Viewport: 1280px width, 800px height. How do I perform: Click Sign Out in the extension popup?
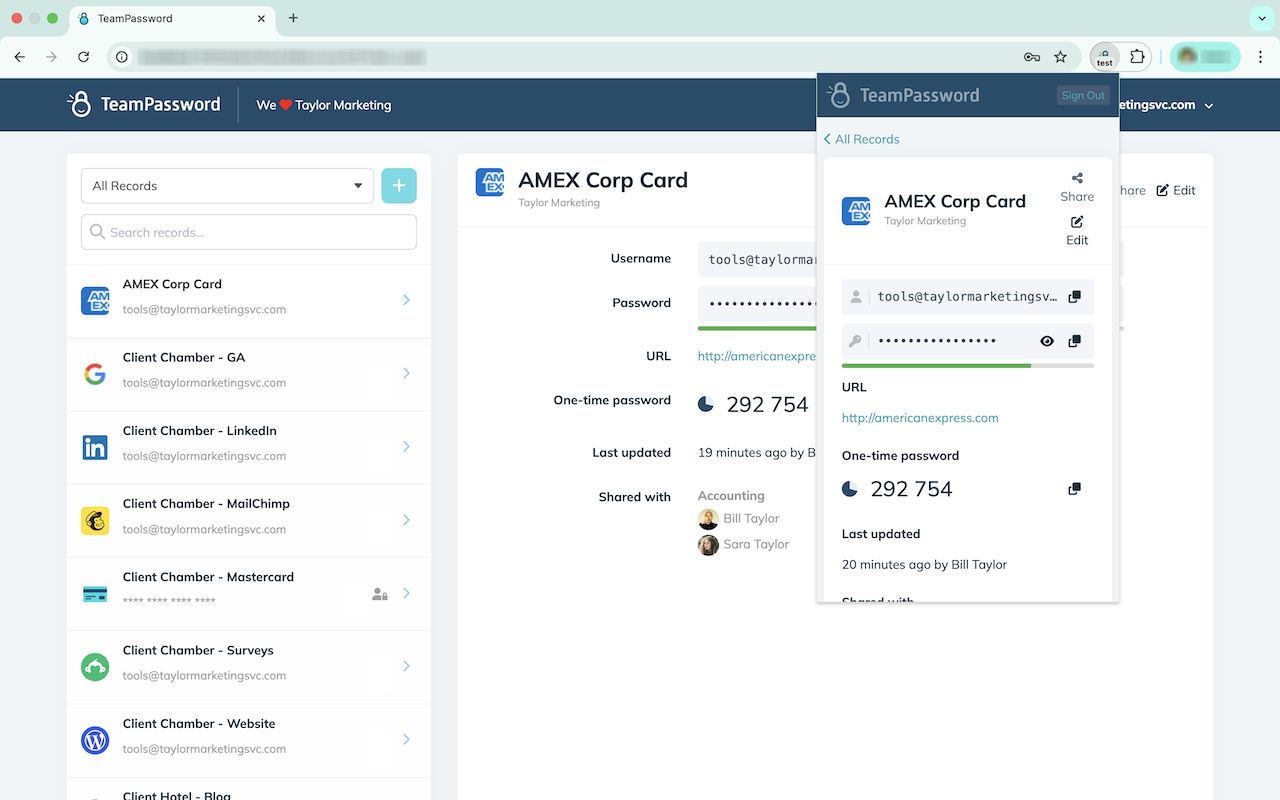[1083, 96]
